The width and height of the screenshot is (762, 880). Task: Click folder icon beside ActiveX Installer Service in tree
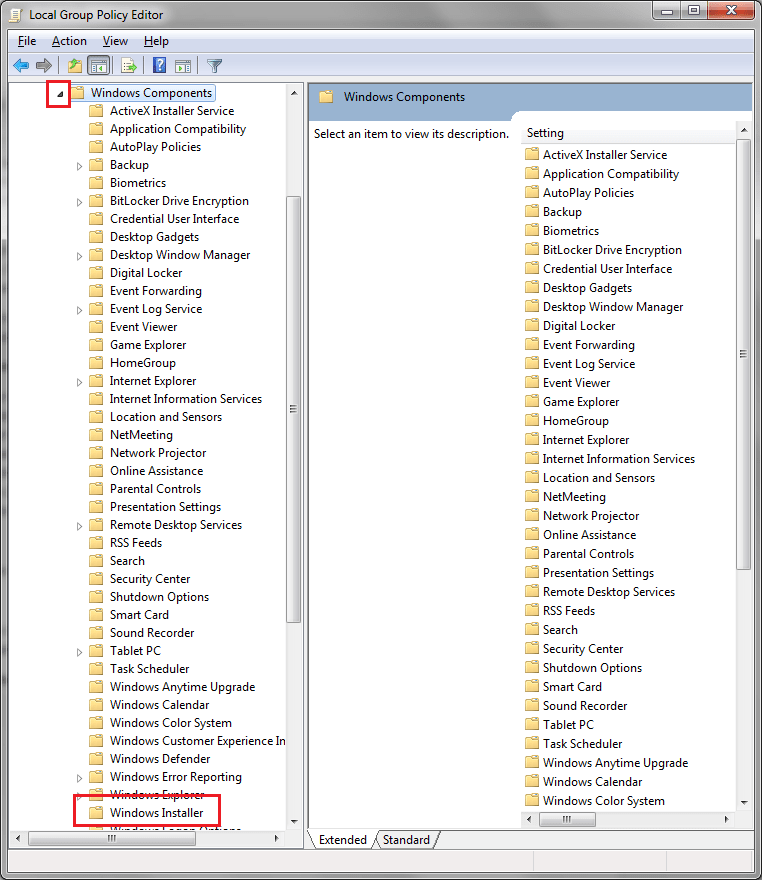(x=97, y=111)
